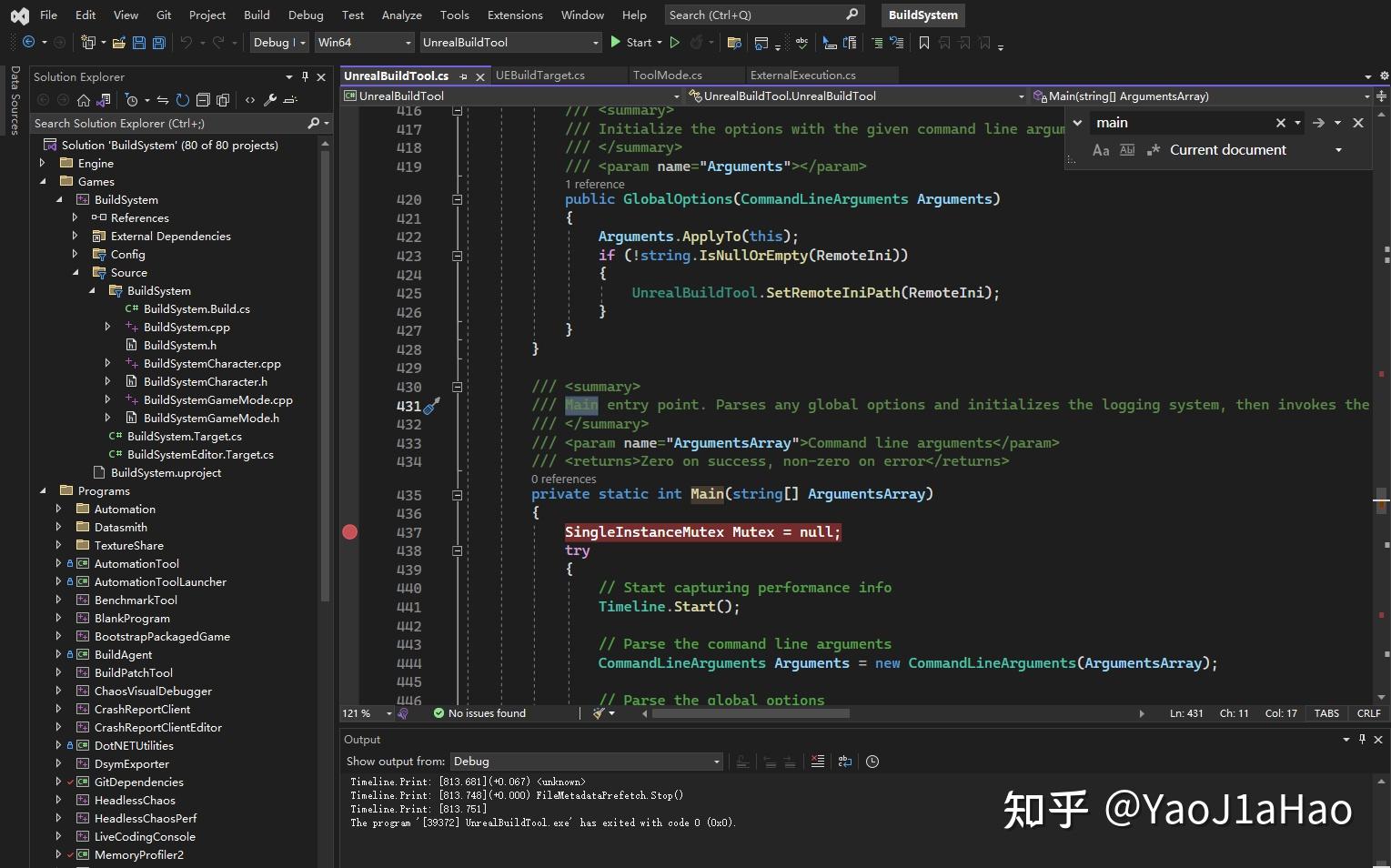This screenshot has width=1391, height=868.
Task: Collapse the Source tree node
Action: pyautogui.click(x=76, y=272)
